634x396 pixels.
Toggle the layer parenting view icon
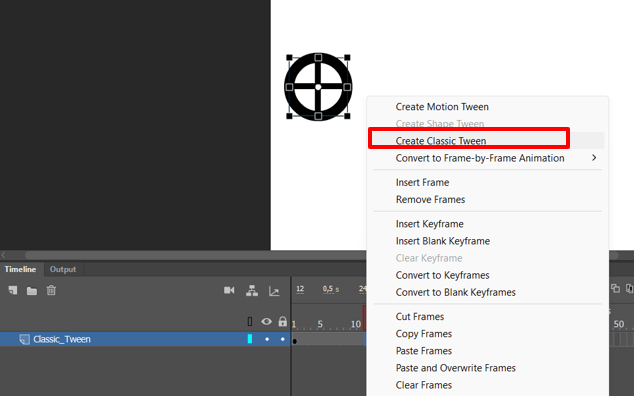(252, 290)
